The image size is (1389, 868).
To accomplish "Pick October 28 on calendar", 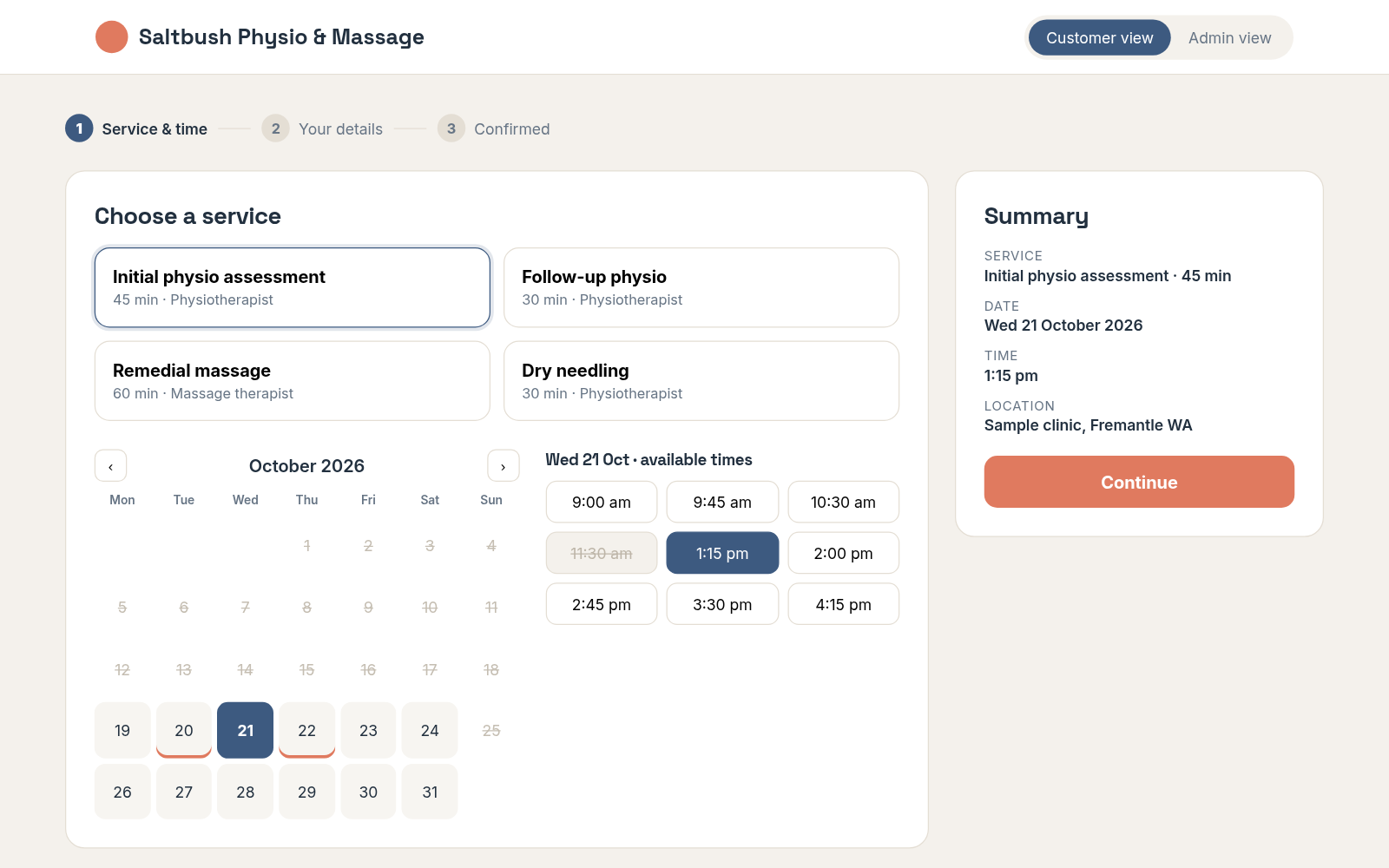I will coord(246,792).
